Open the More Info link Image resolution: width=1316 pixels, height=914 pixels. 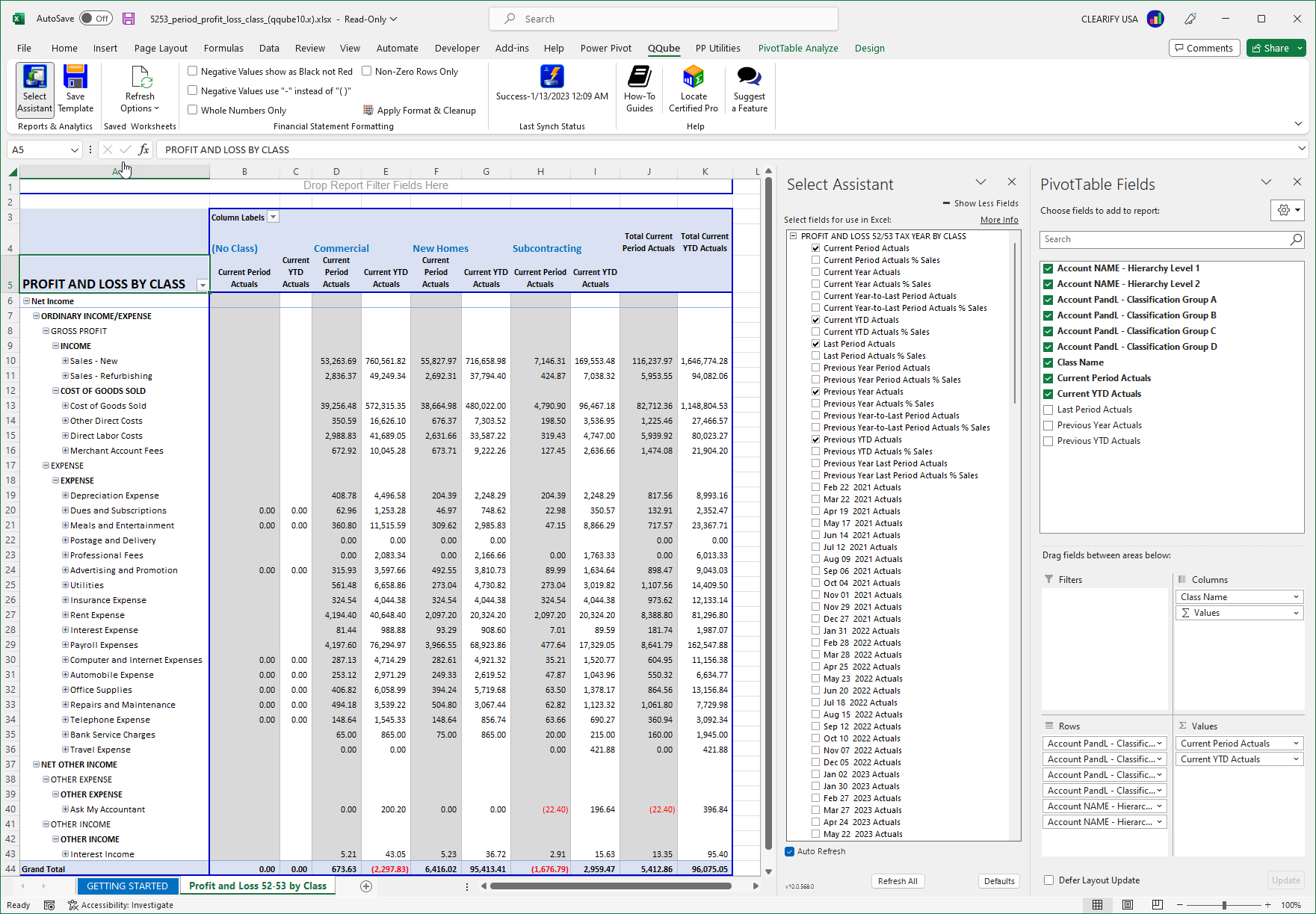click(x=999, y=219)
